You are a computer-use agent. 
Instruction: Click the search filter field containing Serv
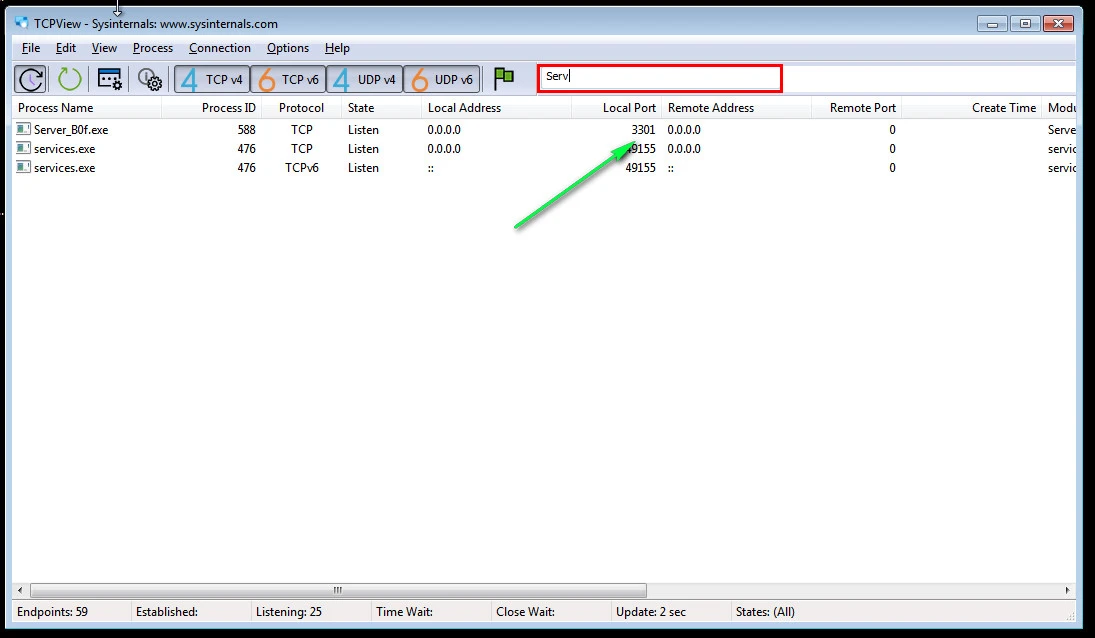point(660,78)
